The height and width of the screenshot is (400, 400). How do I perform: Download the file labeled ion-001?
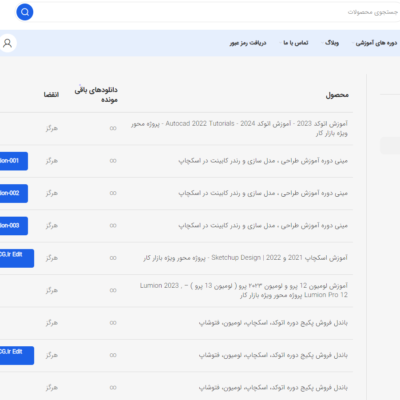(14, 161)
